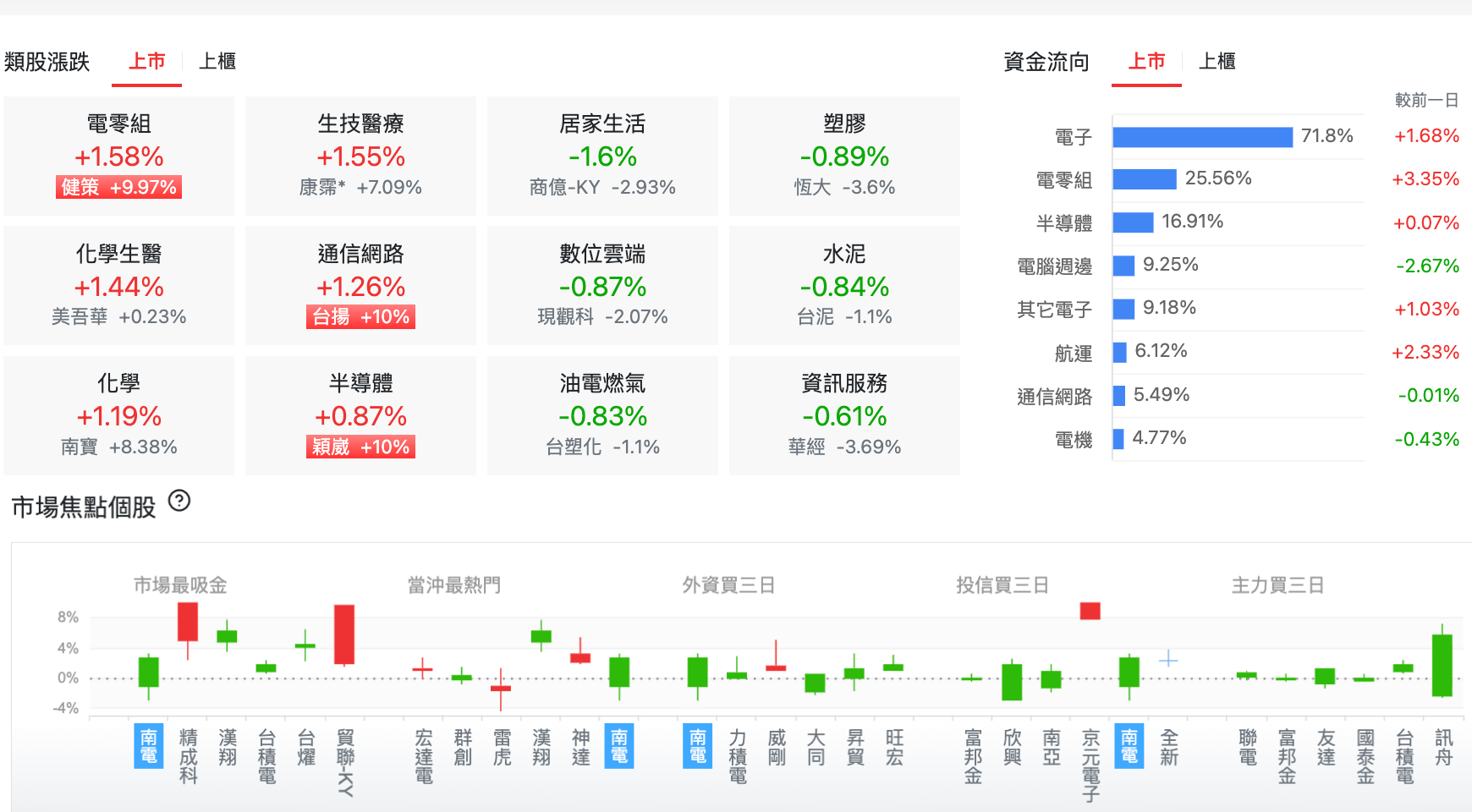Select the highlighted 南電 stock label
The image size is (1472, 812).
(x=147, y=745)
